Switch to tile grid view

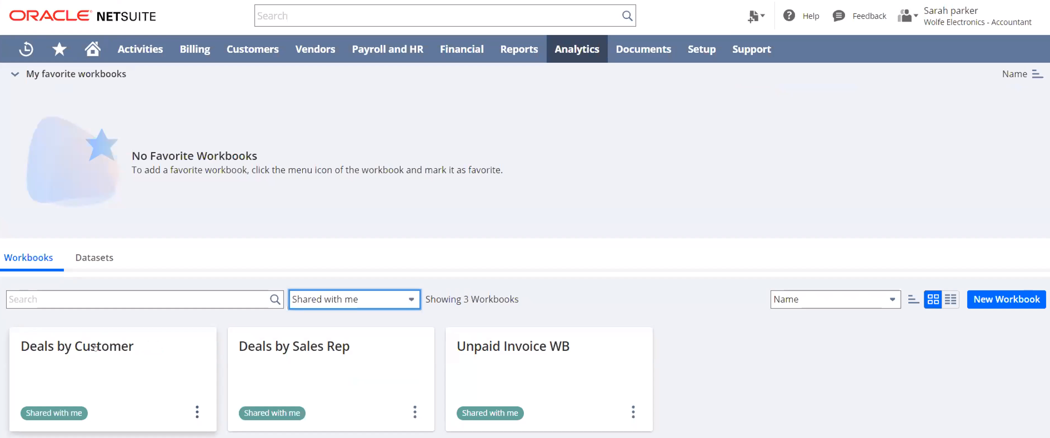(933, 299)
